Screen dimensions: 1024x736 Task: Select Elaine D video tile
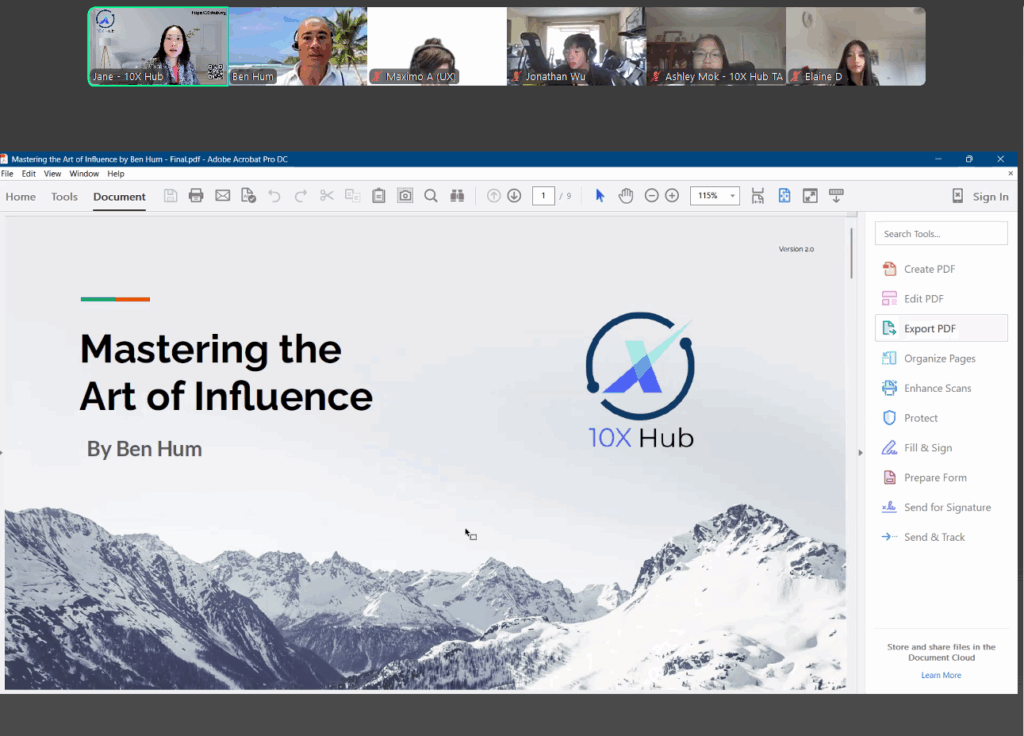856,46
